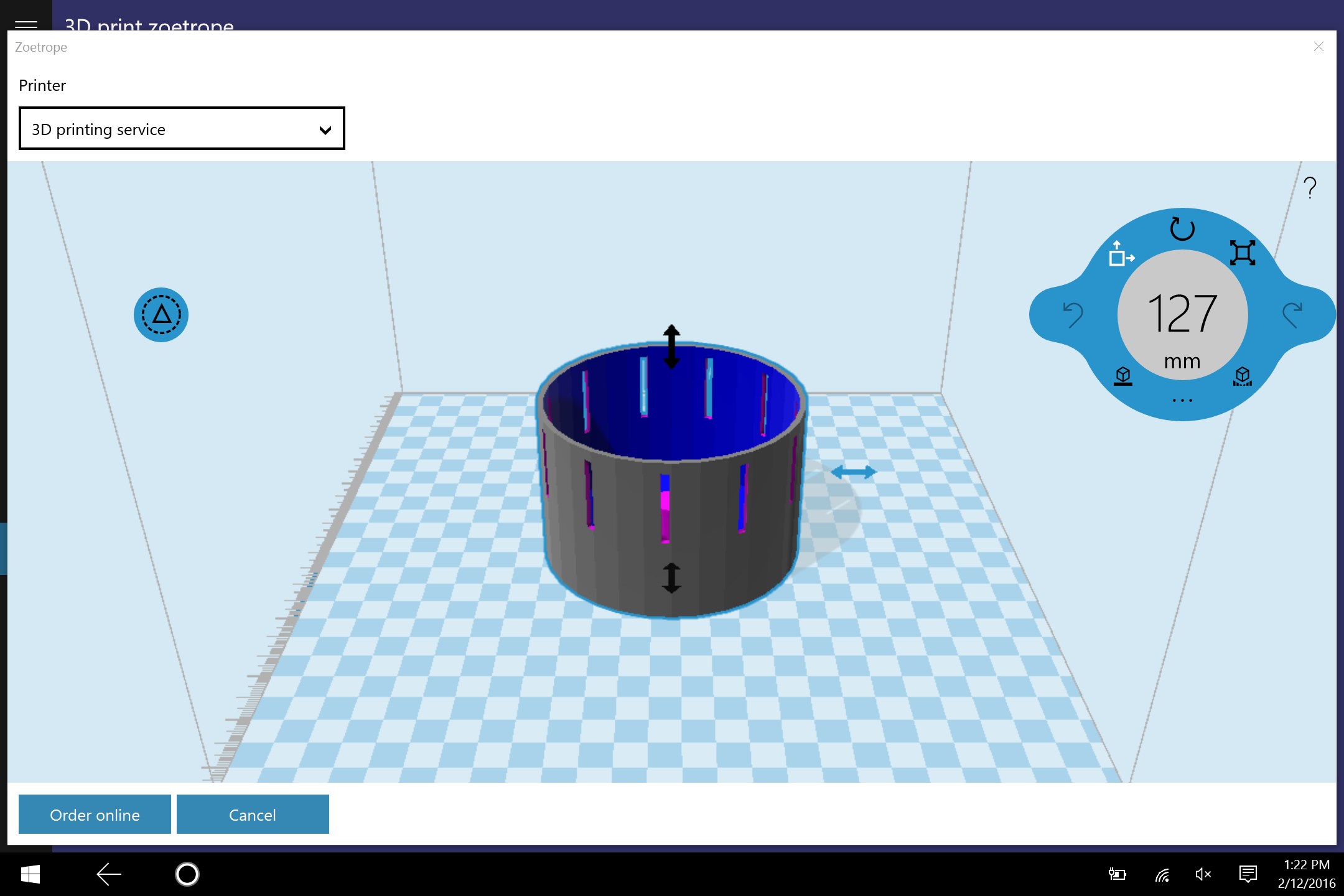Viewport: 1344px width, 896px height.
Task: Open the Action Center in the taskbar
Action: coord(1248,874)
